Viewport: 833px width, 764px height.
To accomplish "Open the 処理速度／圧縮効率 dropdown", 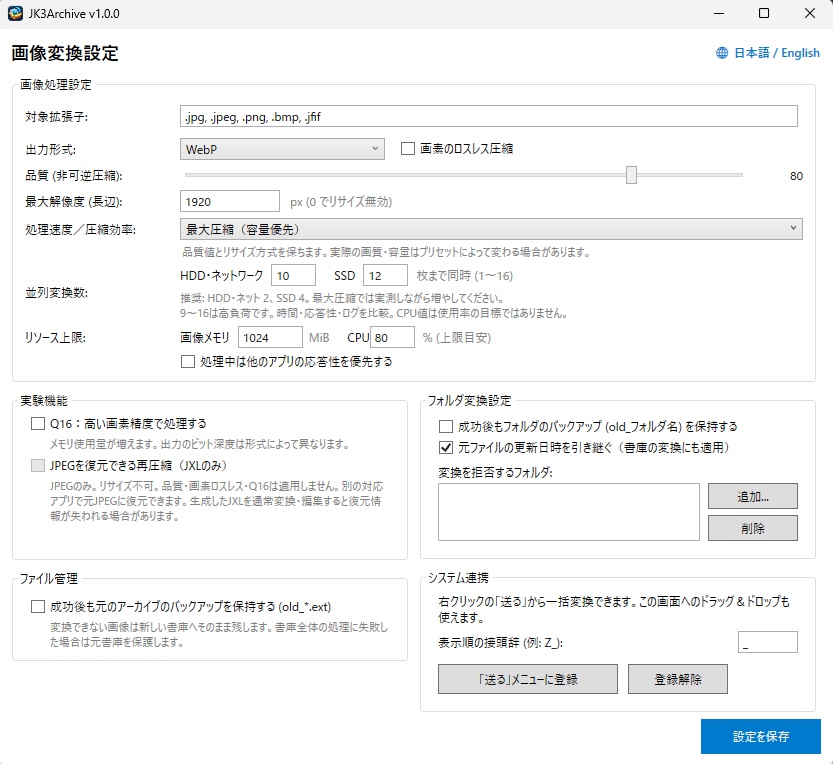I will (491, 229).
